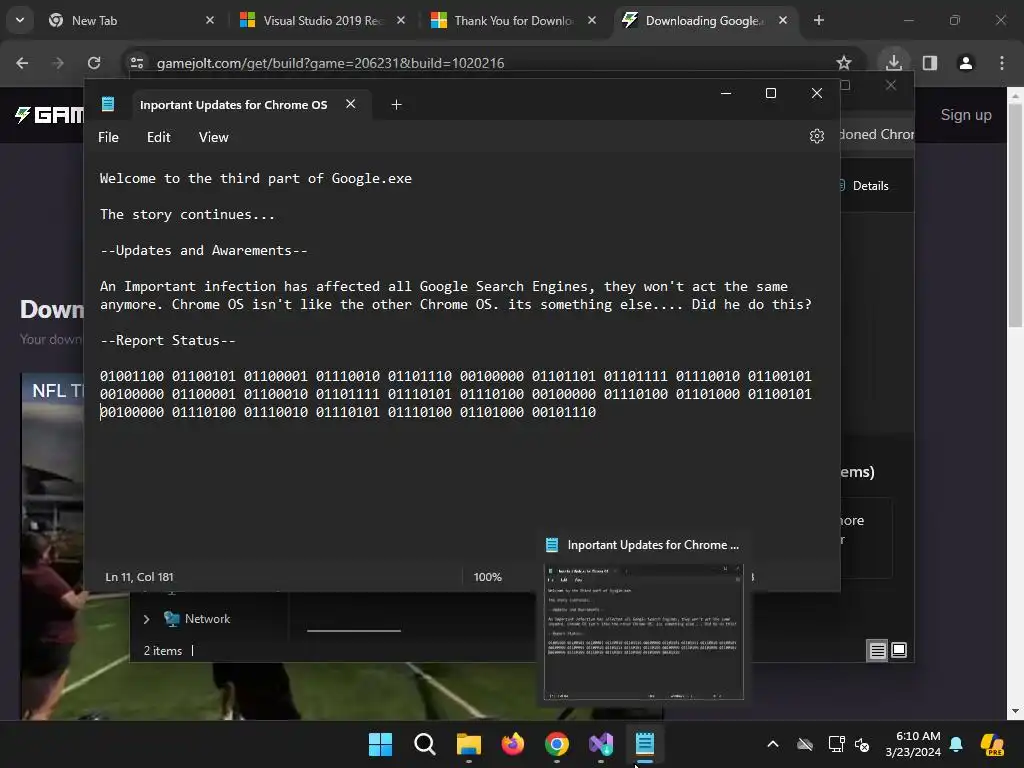Viewport: 1024px width, 768px height.
Task: Open Google Chrome from taskbar
Action: [557, 744]
